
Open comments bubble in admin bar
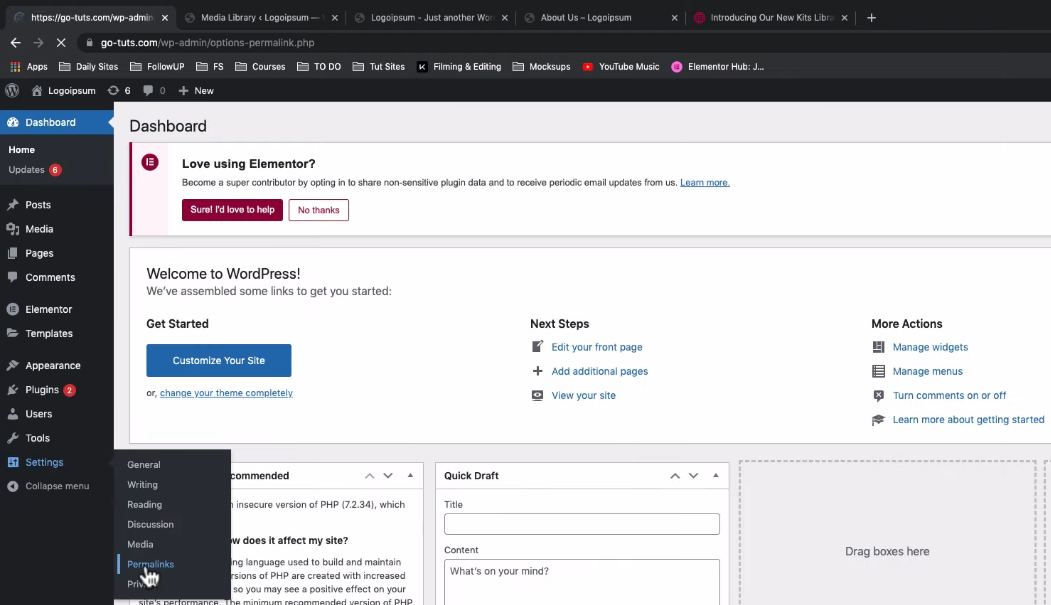(x=148, y=90)
